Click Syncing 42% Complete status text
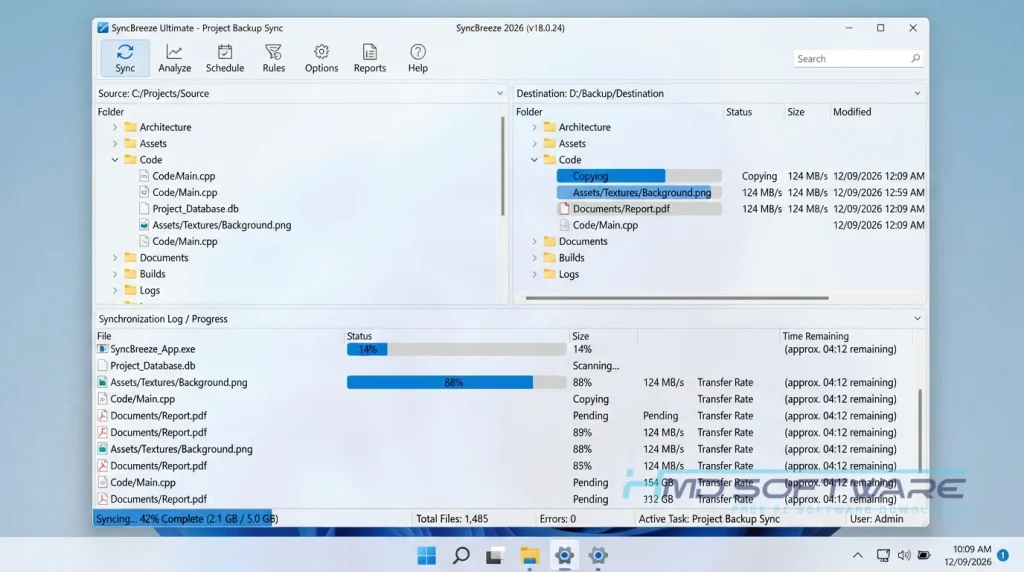 point(187,519)
